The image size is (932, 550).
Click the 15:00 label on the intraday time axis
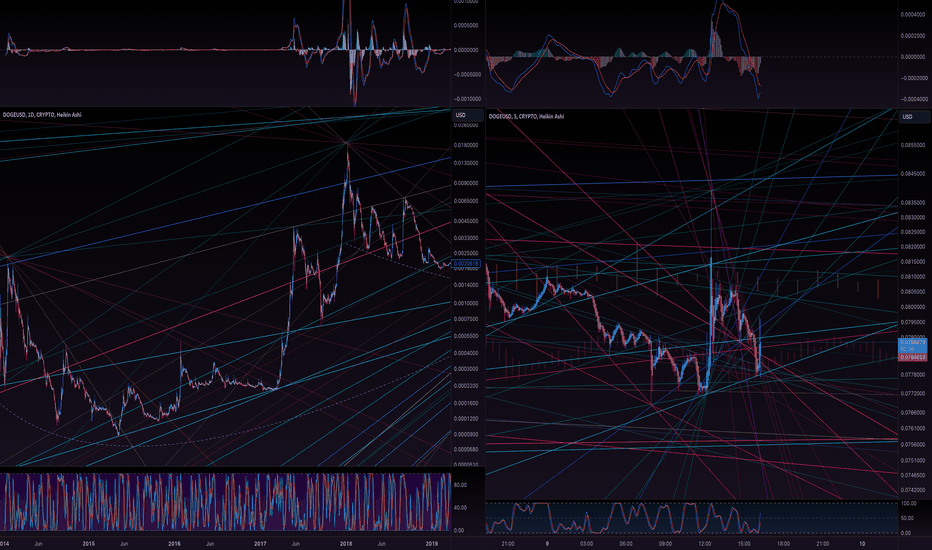(x=744, y=543)
